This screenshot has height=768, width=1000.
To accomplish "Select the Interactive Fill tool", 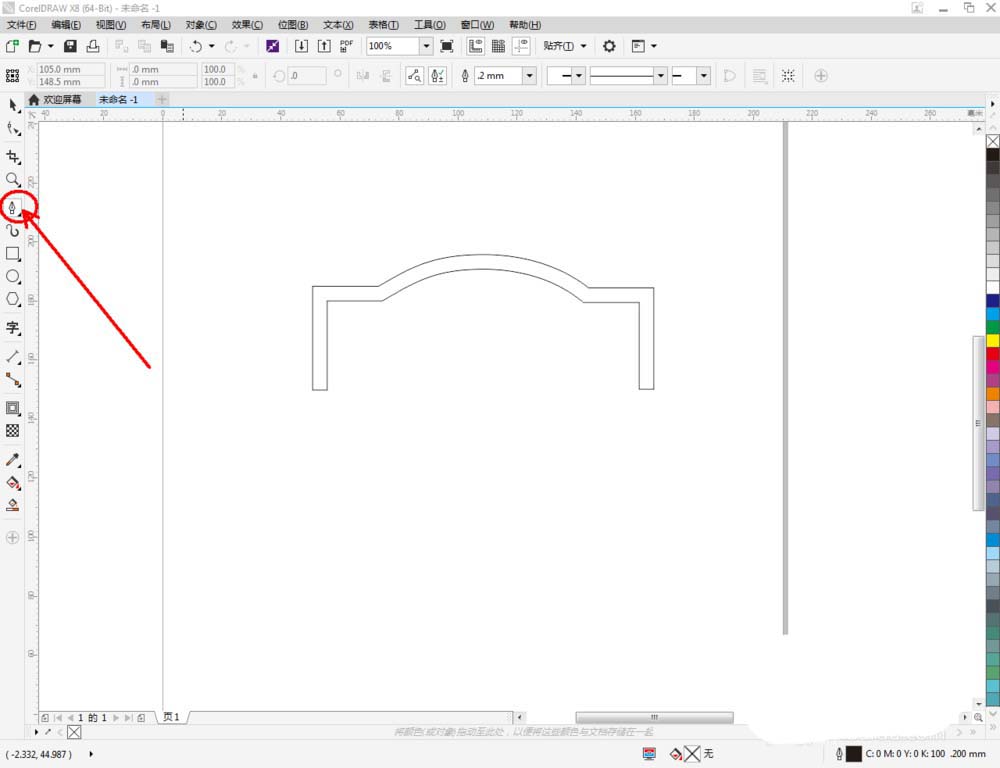I will tap(13, 482).
